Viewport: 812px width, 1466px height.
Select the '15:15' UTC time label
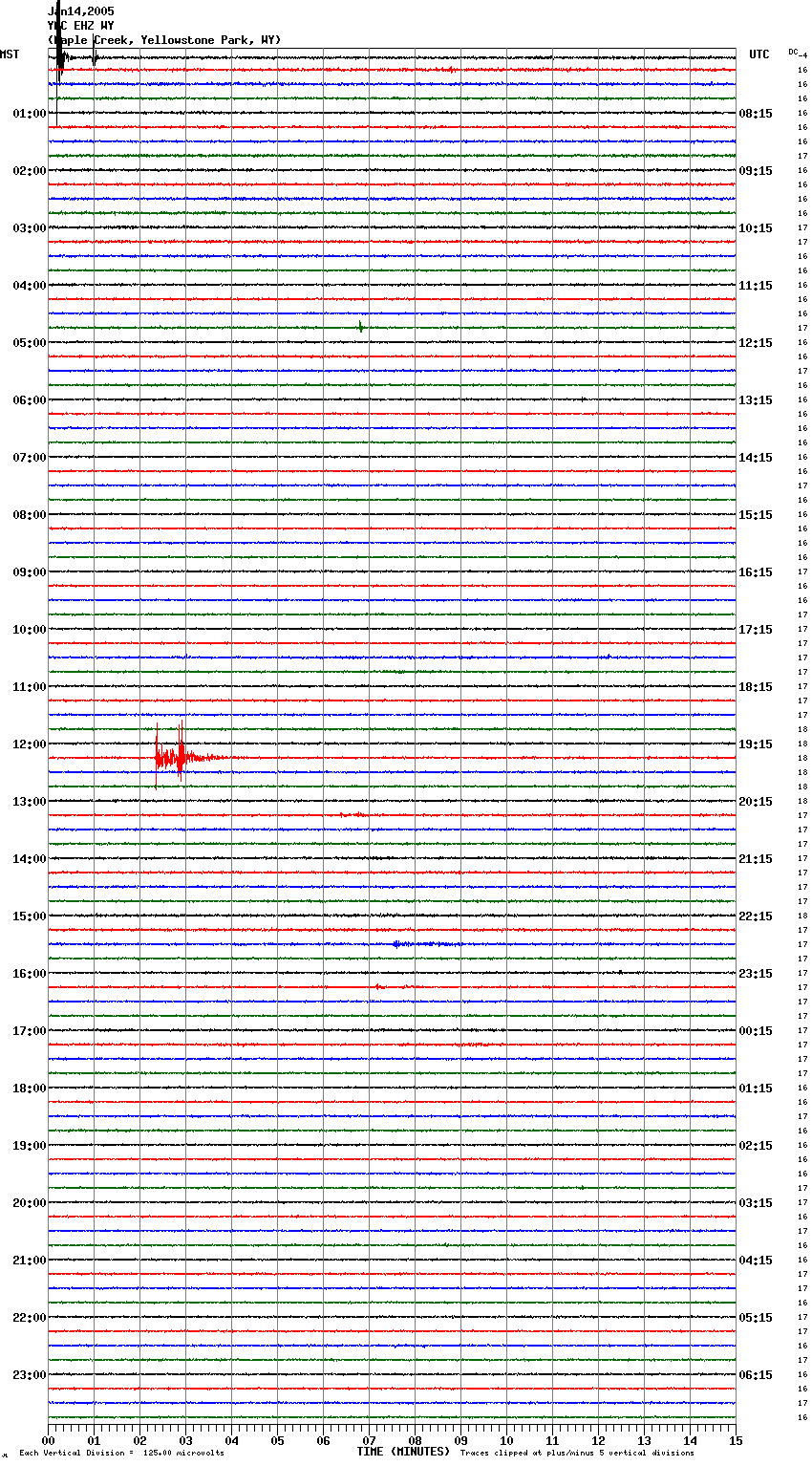756,515
